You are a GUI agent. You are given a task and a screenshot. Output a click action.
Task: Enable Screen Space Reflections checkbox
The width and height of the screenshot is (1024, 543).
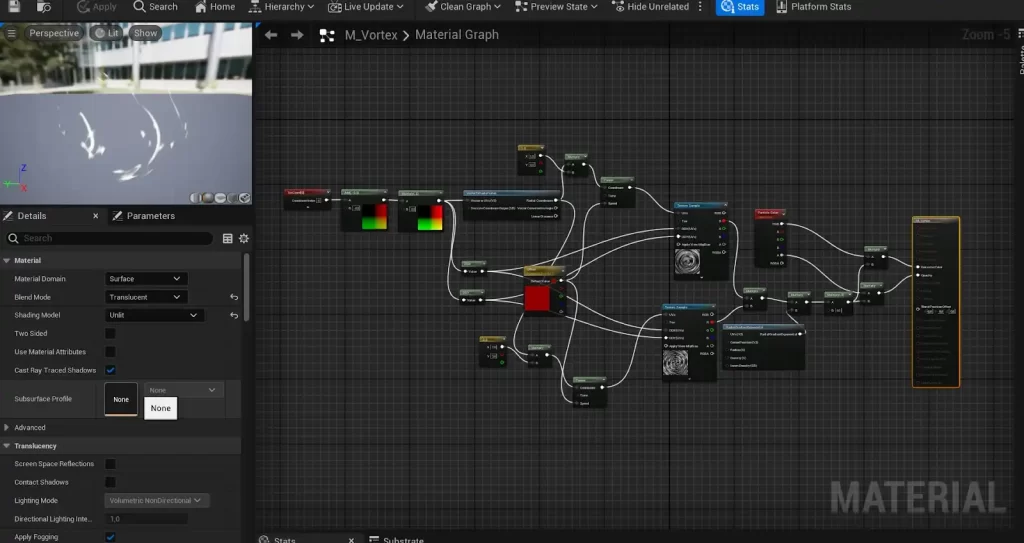tap(110, 464)
